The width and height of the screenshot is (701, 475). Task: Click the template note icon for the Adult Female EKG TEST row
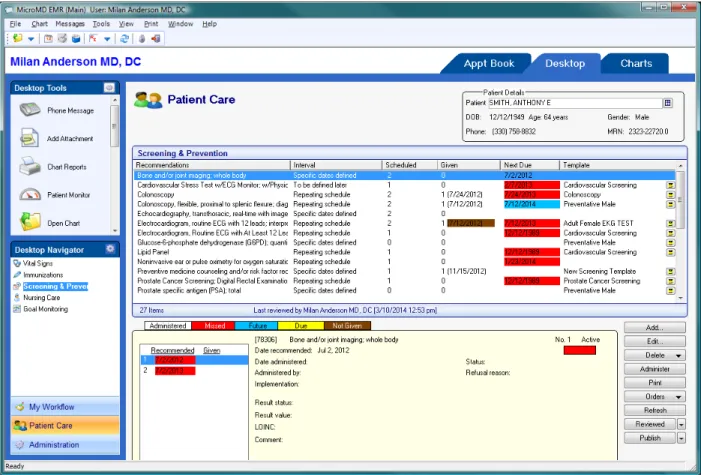click(671, 223)
